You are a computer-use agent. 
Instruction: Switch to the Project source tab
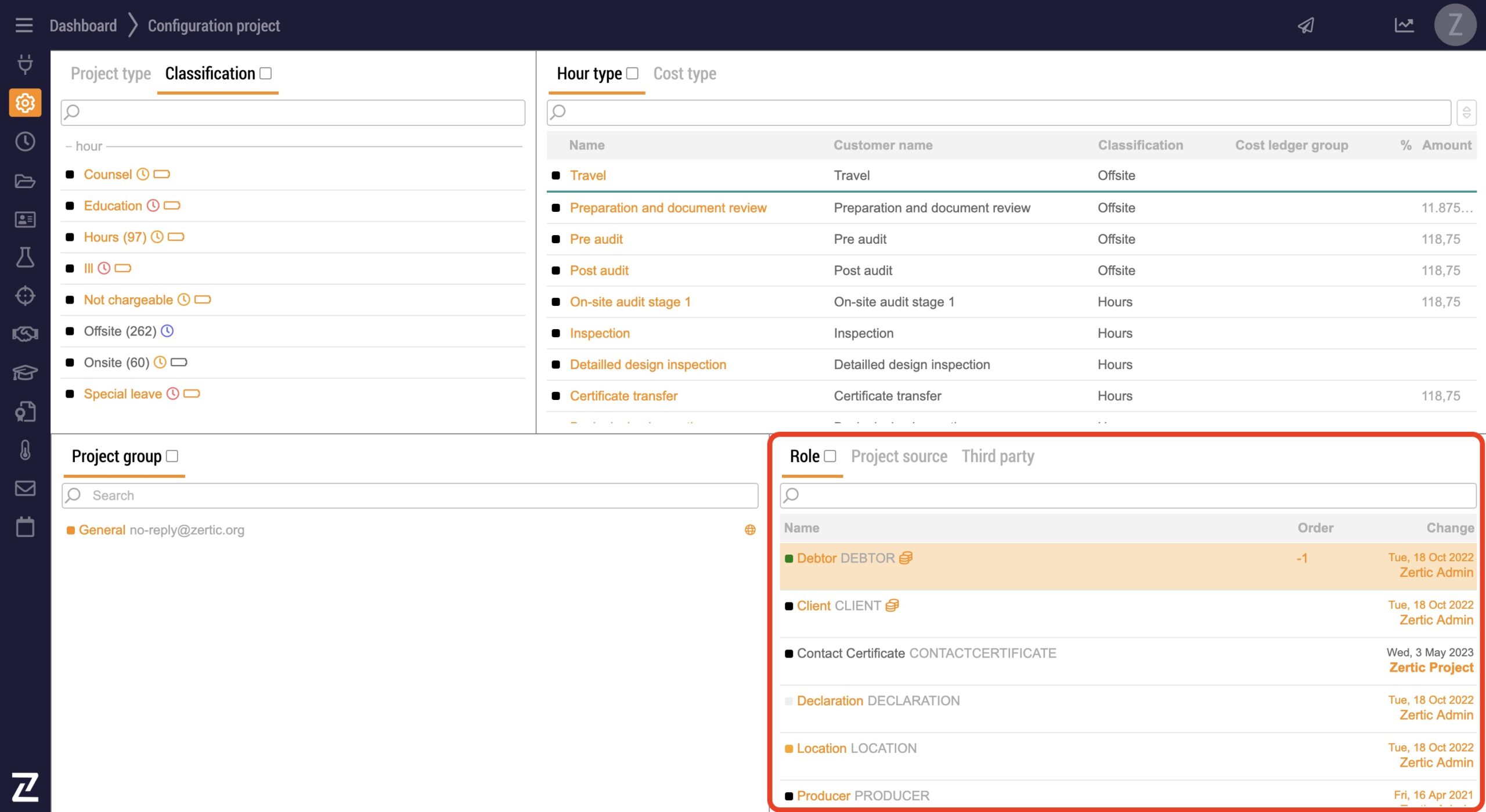click(x=899, y=456)
